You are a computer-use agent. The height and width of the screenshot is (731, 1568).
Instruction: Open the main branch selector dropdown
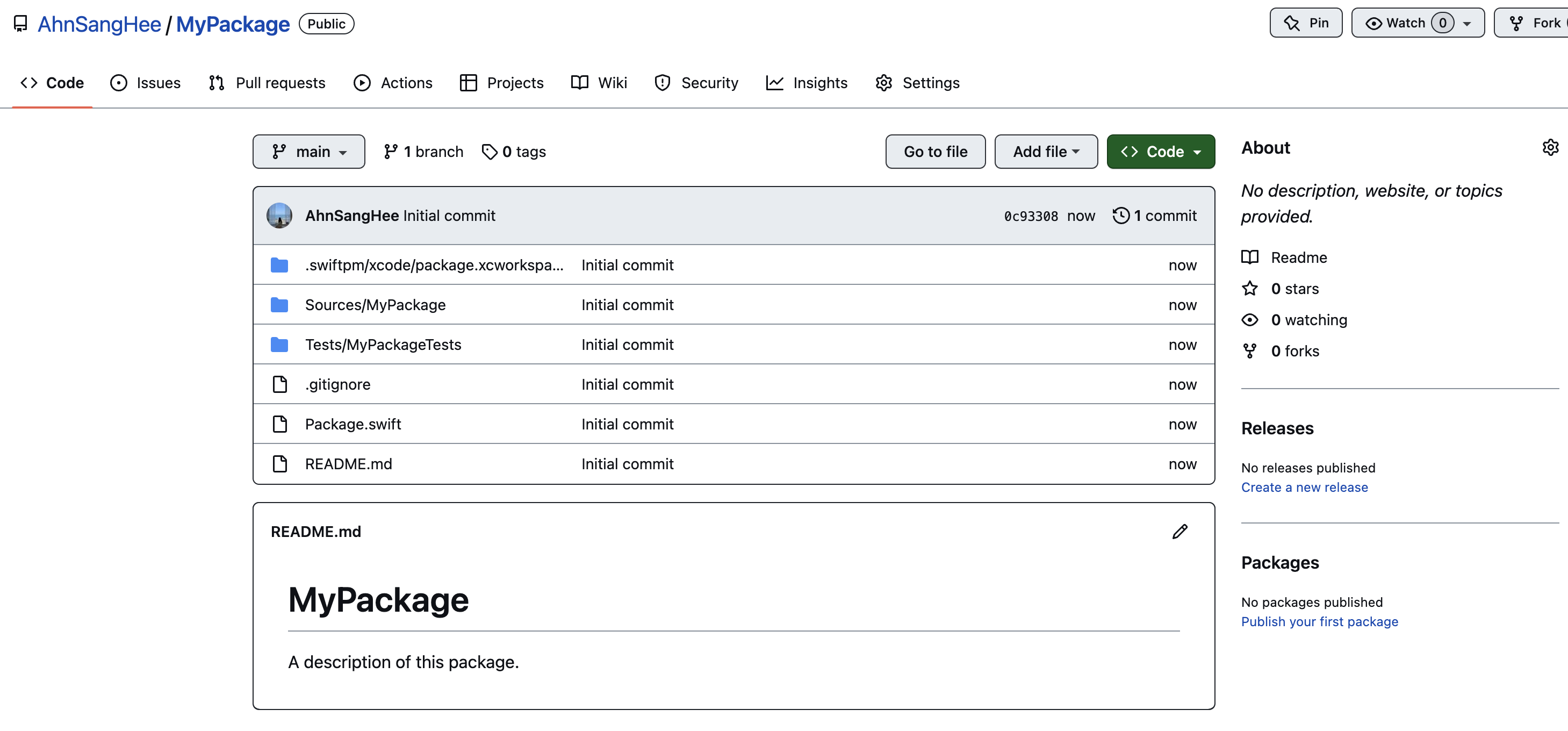click(308, 152)
